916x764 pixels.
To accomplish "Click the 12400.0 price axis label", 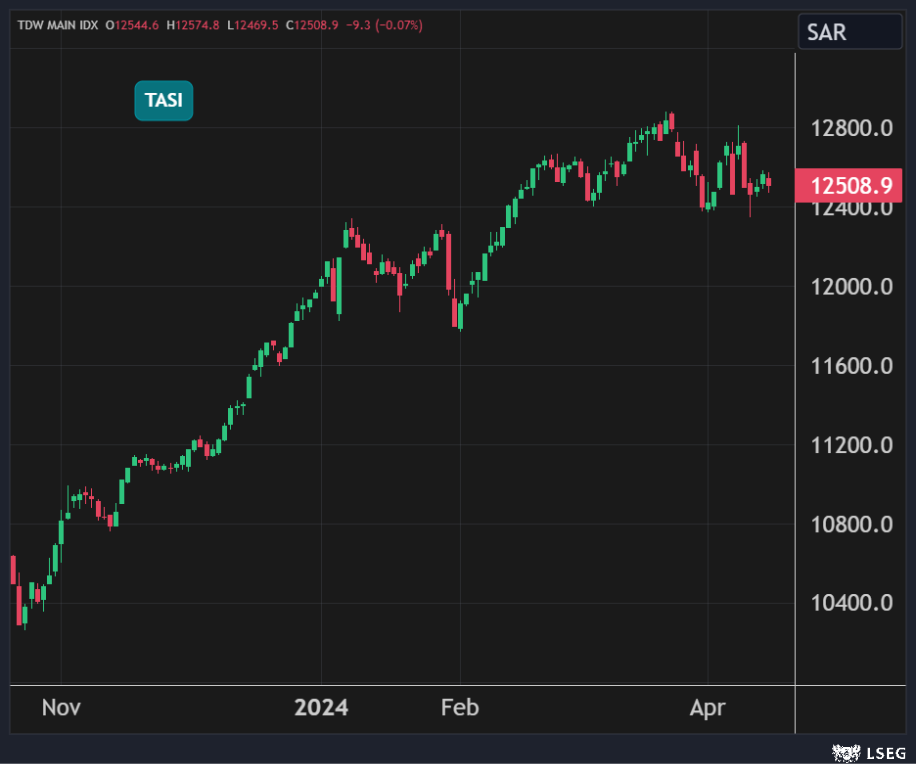I will point(852,209).
